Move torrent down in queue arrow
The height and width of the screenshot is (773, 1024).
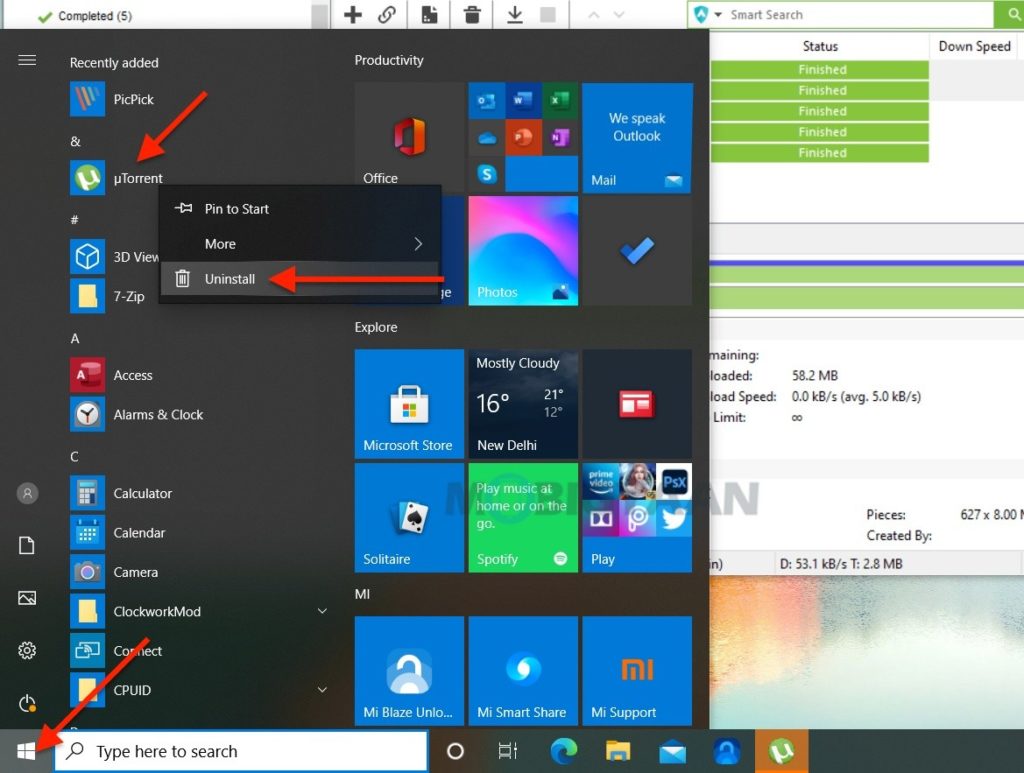(619, 14)
